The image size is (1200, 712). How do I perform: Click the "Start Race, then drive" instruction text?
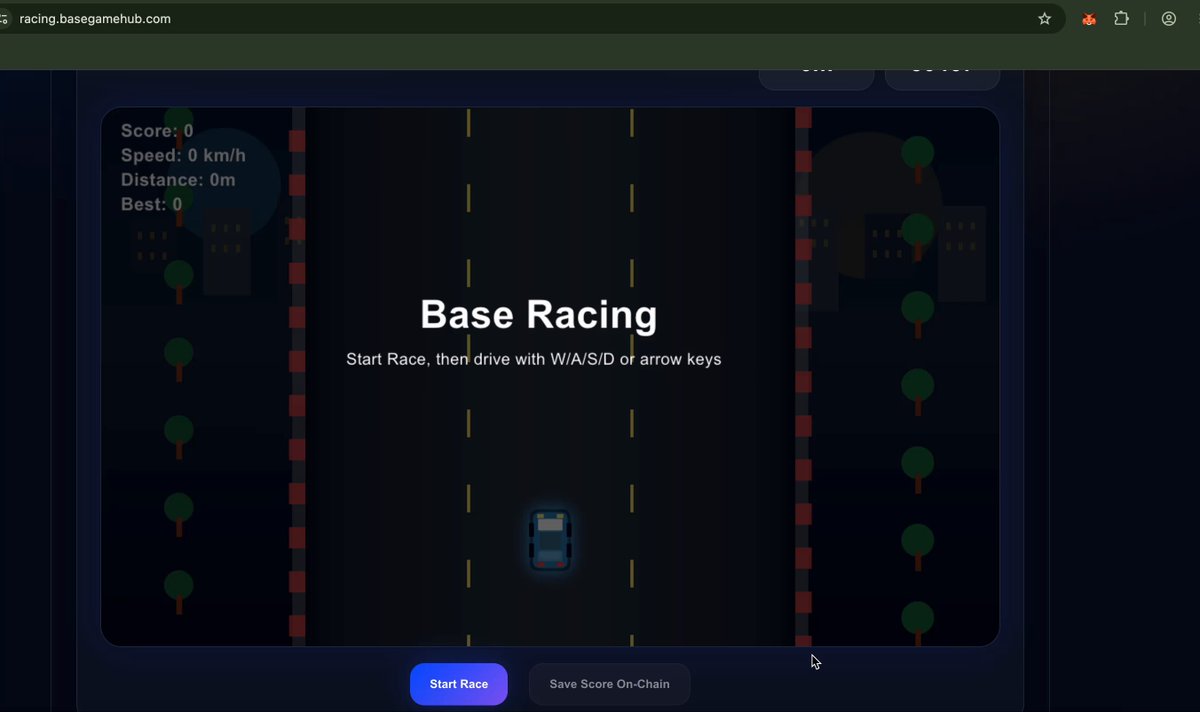coord(533,359)
